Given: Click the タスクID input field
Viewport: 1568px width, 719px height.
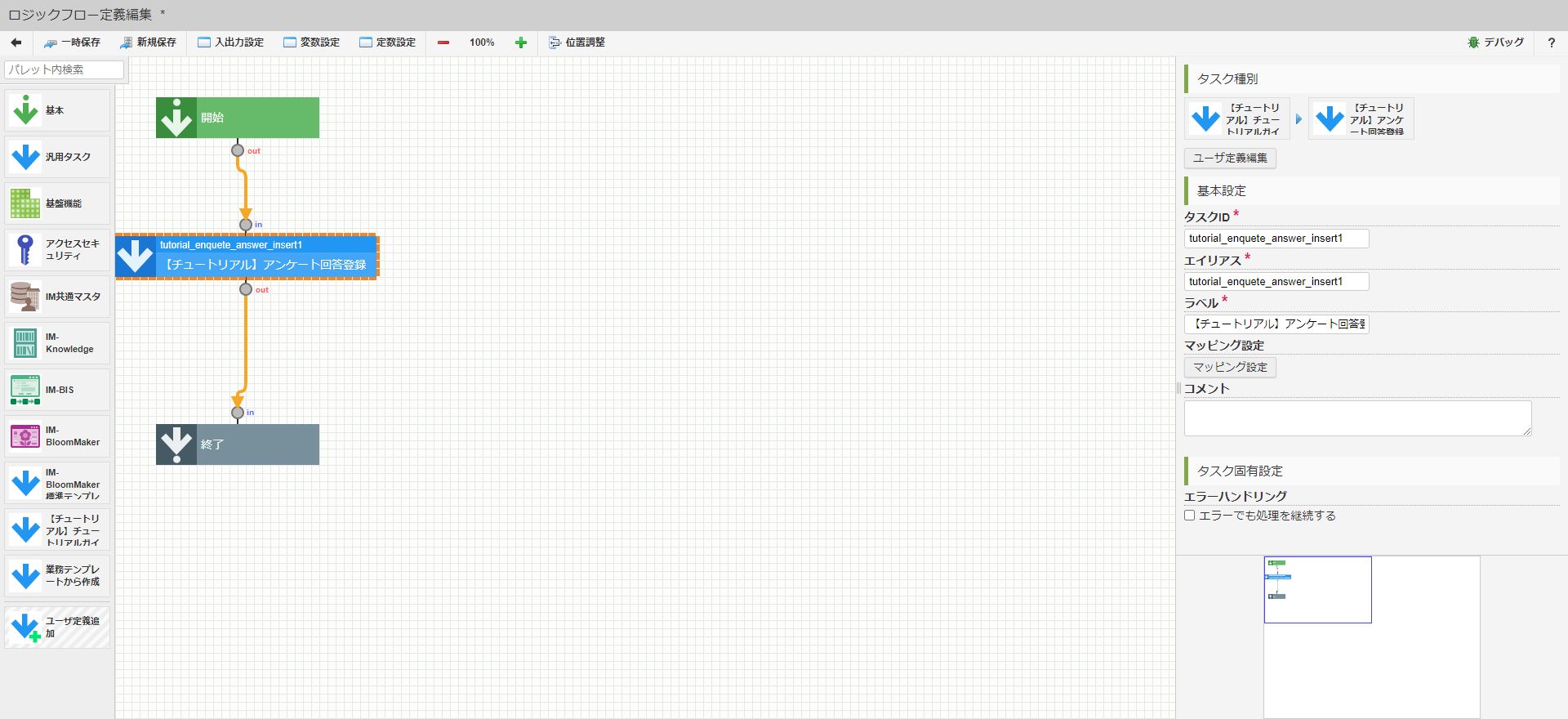Looking at the screenshot, I should pos(1276,239).
